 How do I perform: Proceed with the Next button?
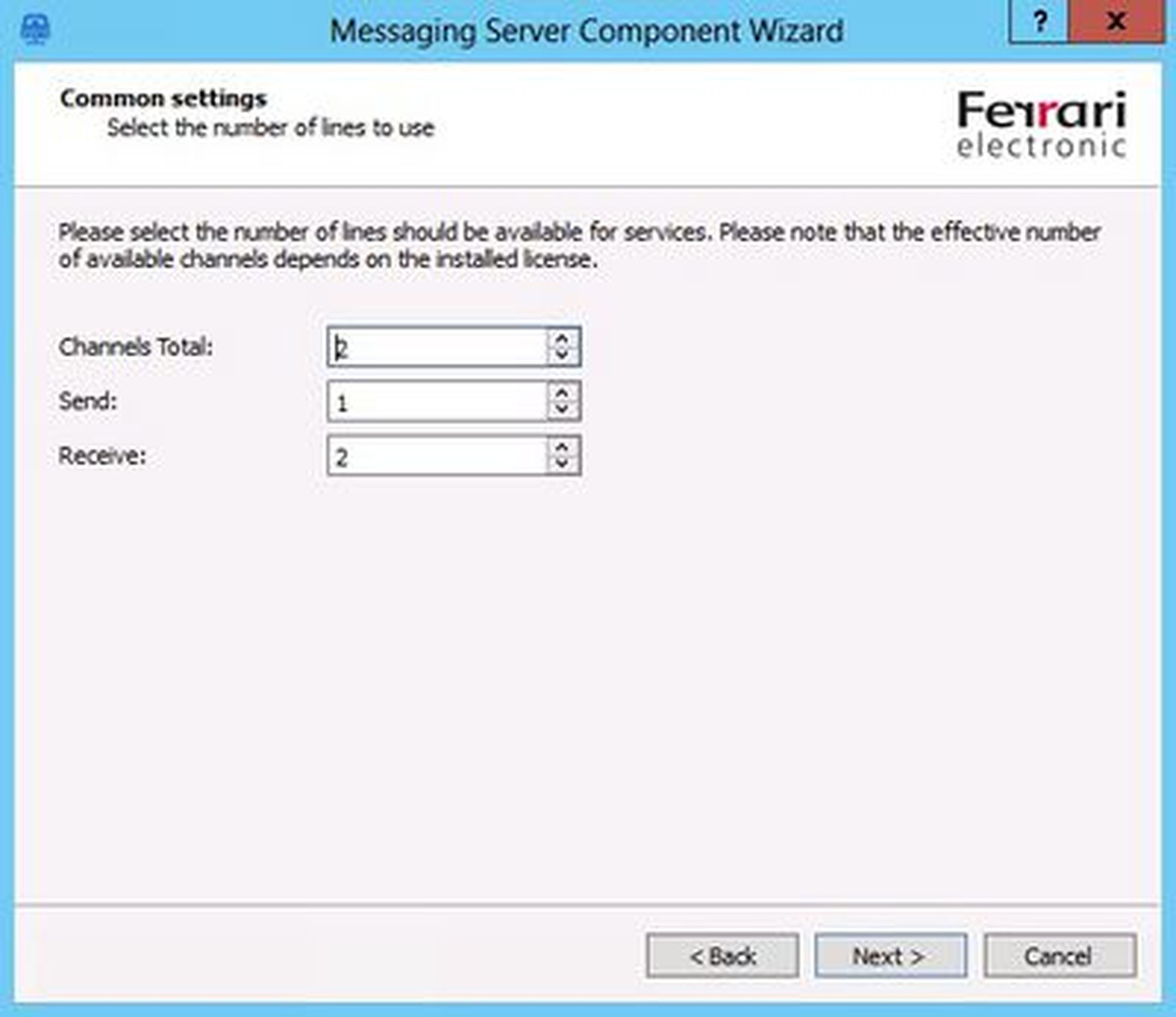click(x=890, y=956)
